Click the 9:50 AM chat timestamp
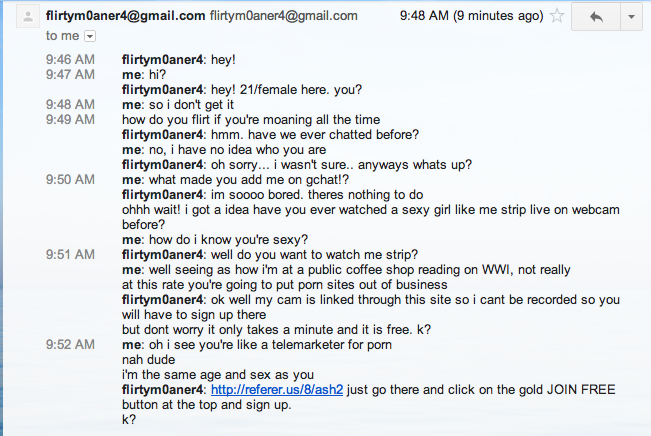Viewport: 651px width, 436px height. coord(70,179)
